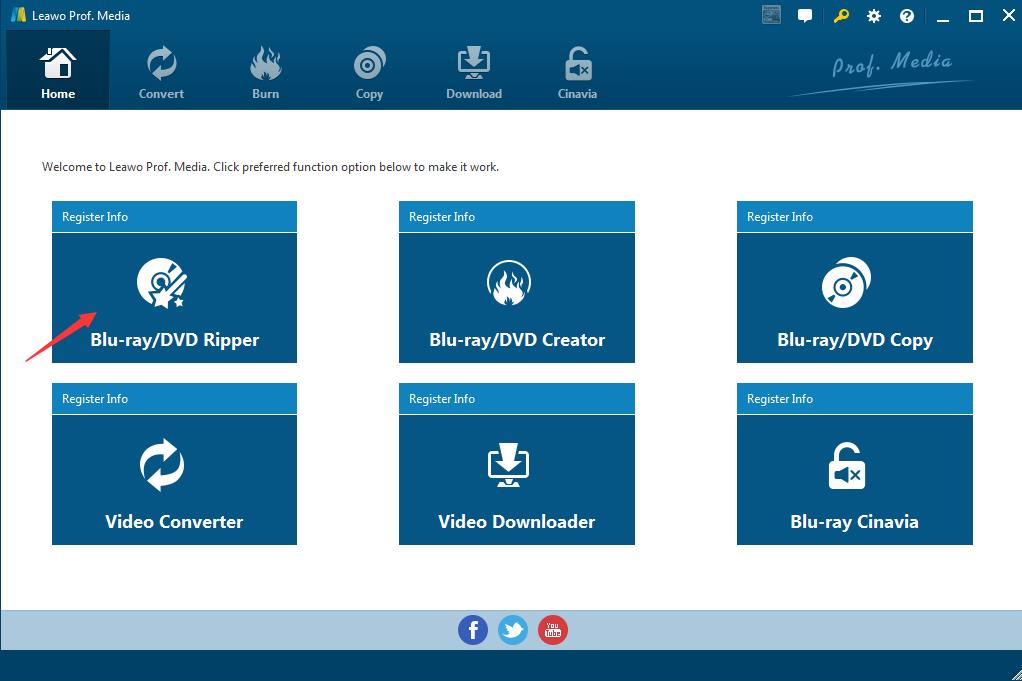This screenshot has width=1022, height=681.
Task: Go to the Copy tab
Action: coord(369,72)
